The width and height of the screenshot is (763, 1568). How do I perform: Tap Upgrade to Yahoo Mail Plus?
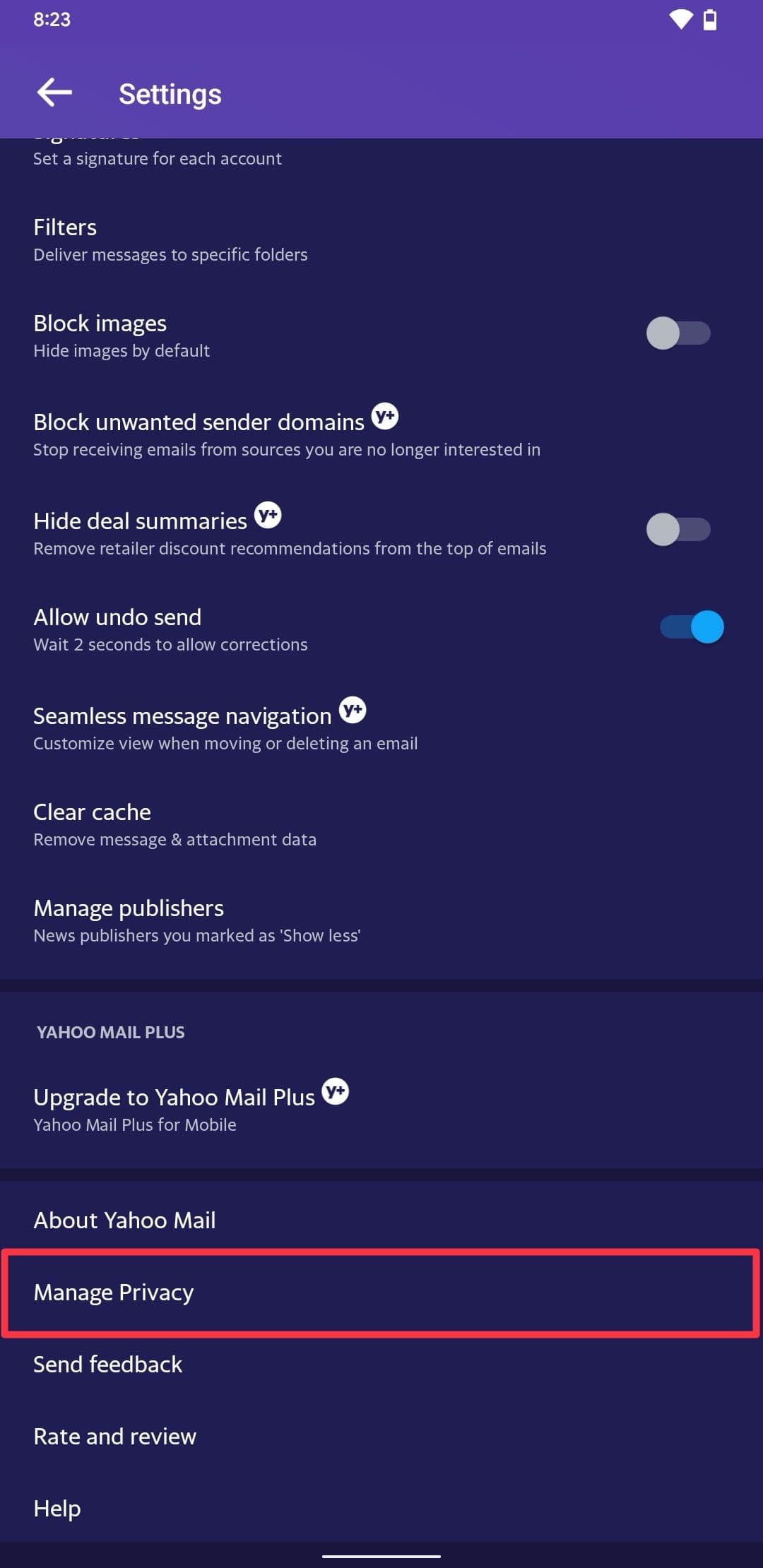click(174, 1109)
